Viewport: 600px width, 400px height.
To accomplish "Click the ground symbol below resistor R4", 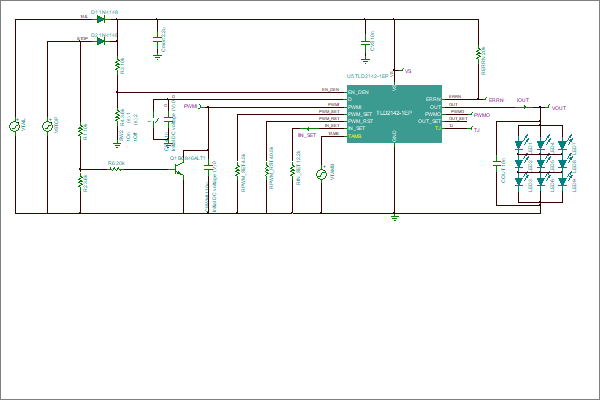I will click(117, 145).
